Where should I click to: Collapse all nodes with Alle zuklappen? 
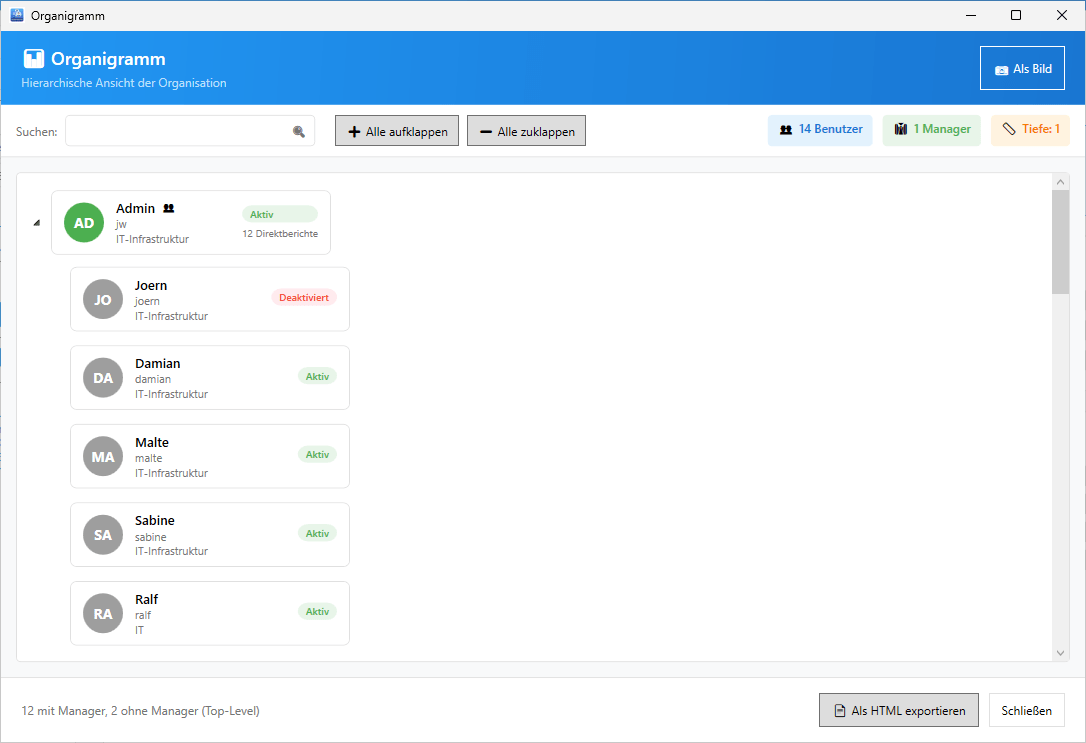pos(526,131)
